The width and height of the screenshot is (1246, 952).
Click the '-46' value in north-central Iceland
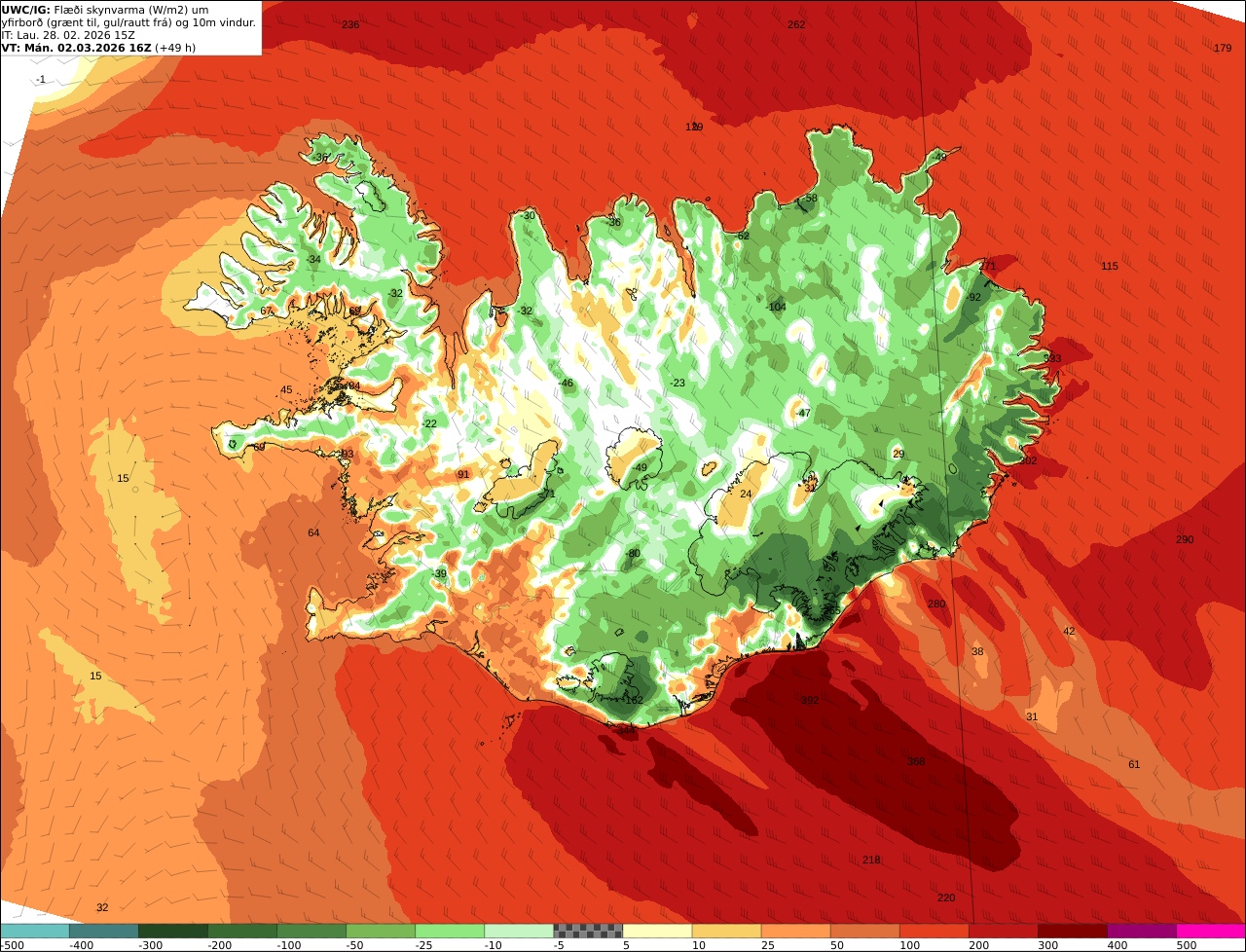(x=566, y=383)
